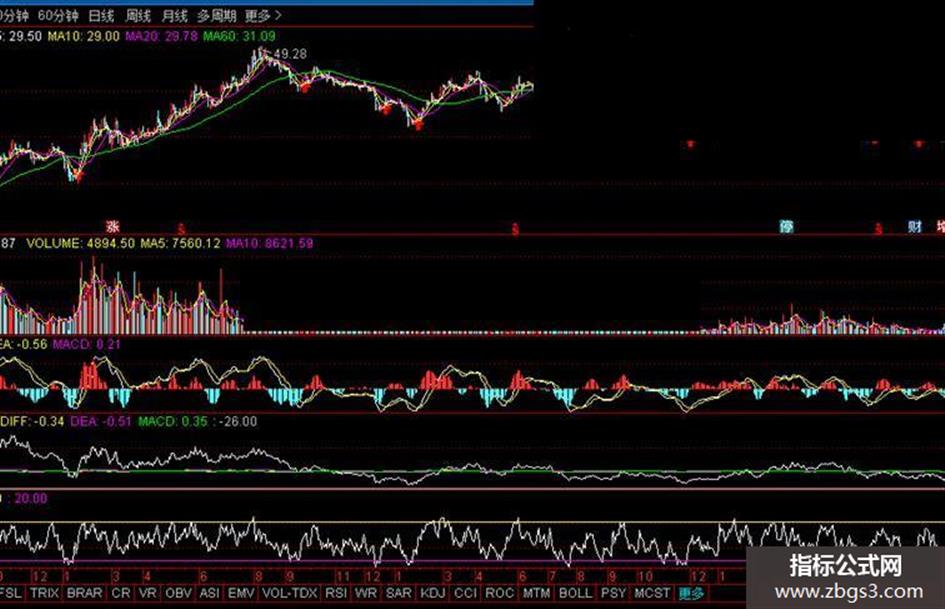Switch to the 日线 period tab
Screen dimensions: 945x609
101,16
